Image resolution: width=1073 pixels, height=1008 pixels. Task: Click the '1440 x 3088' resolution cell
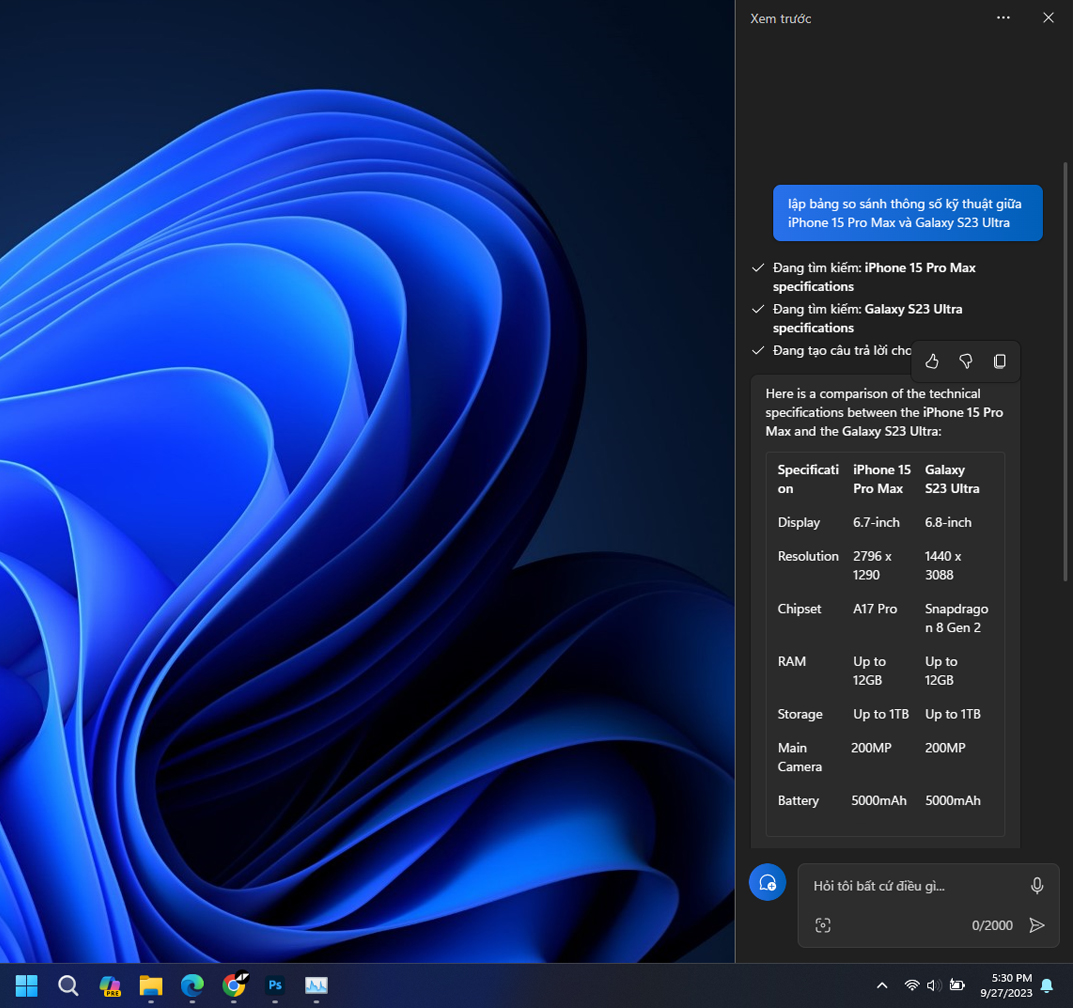tap(943, 565)
